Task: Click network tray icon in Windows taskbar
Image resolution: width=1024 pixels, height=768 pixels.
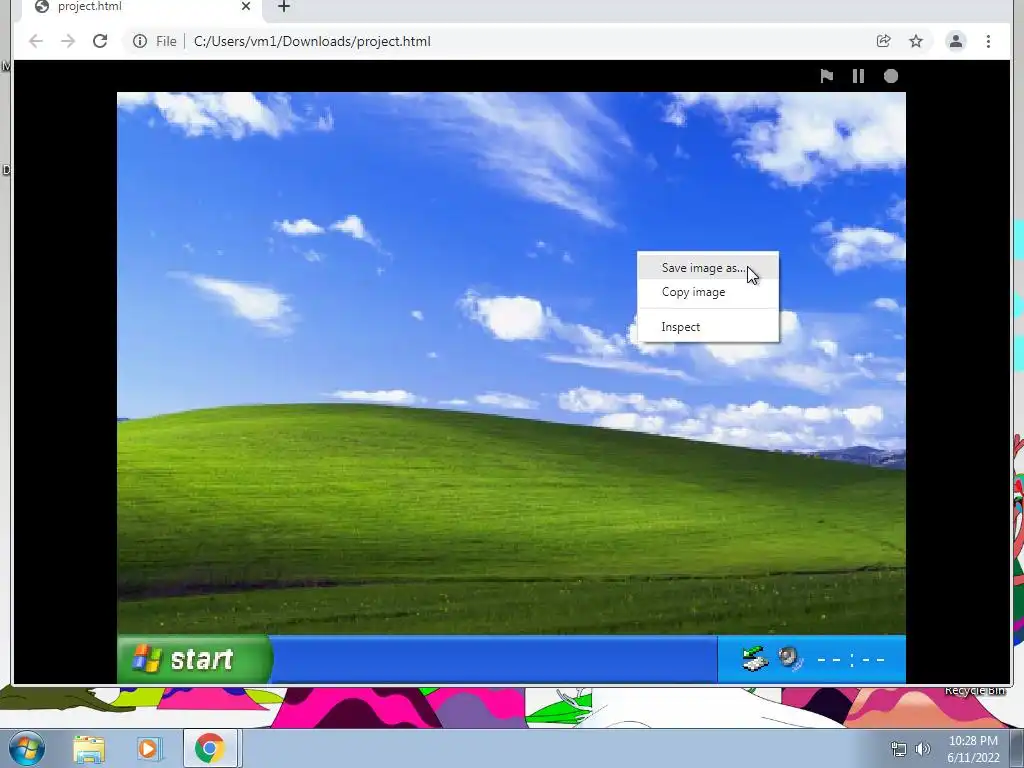Action: click(899, 750)
